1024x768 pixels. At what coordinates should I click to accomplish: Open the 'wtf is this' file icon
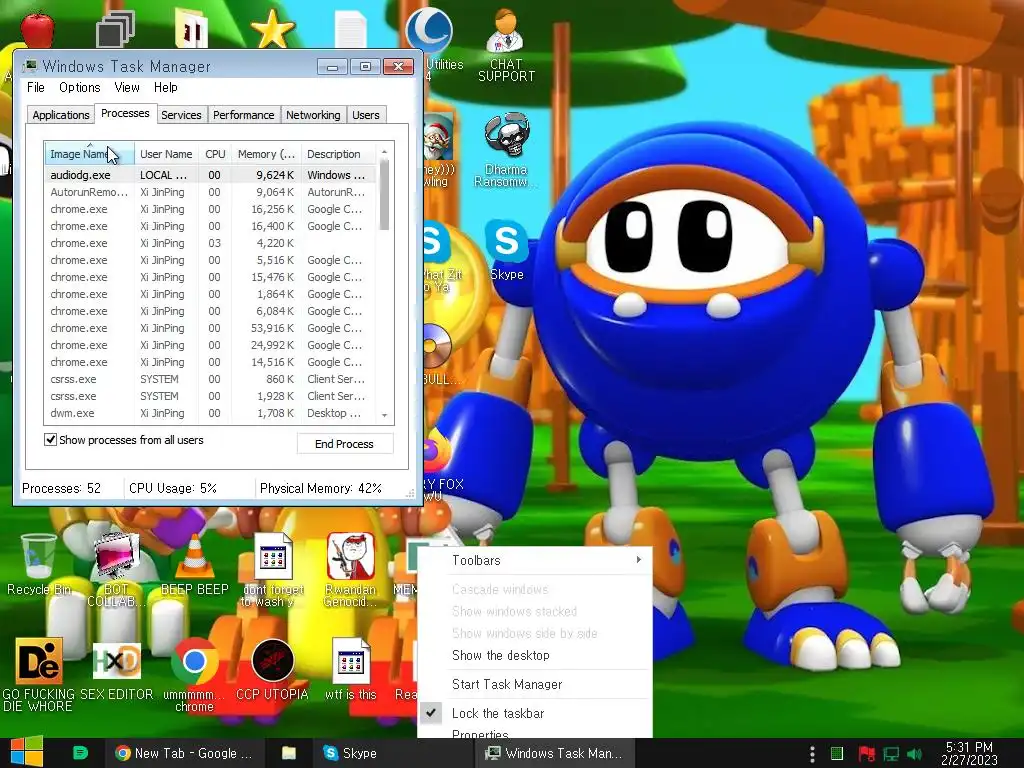(x=351, y=669)
